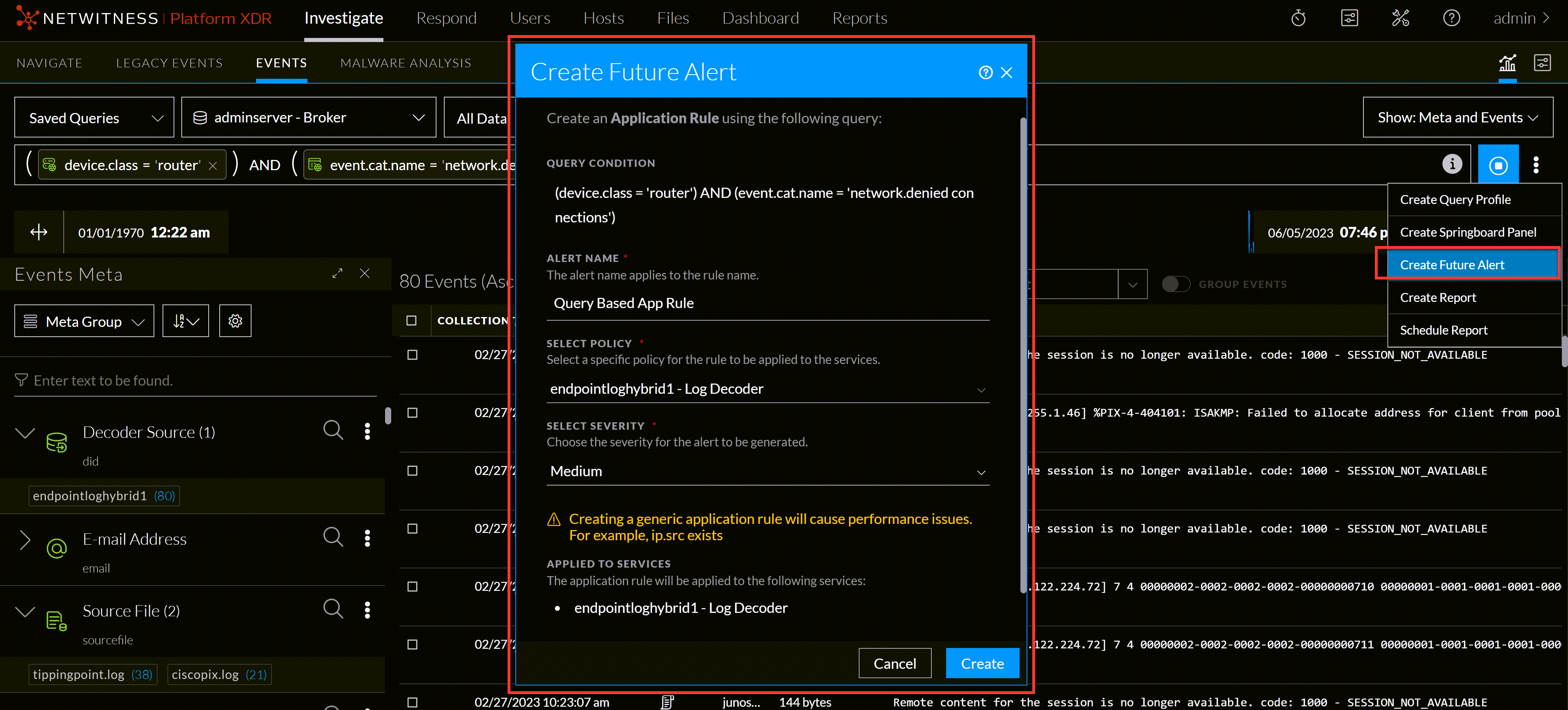
Task: Expand the Events Meta panel
Action: [337, 274]
